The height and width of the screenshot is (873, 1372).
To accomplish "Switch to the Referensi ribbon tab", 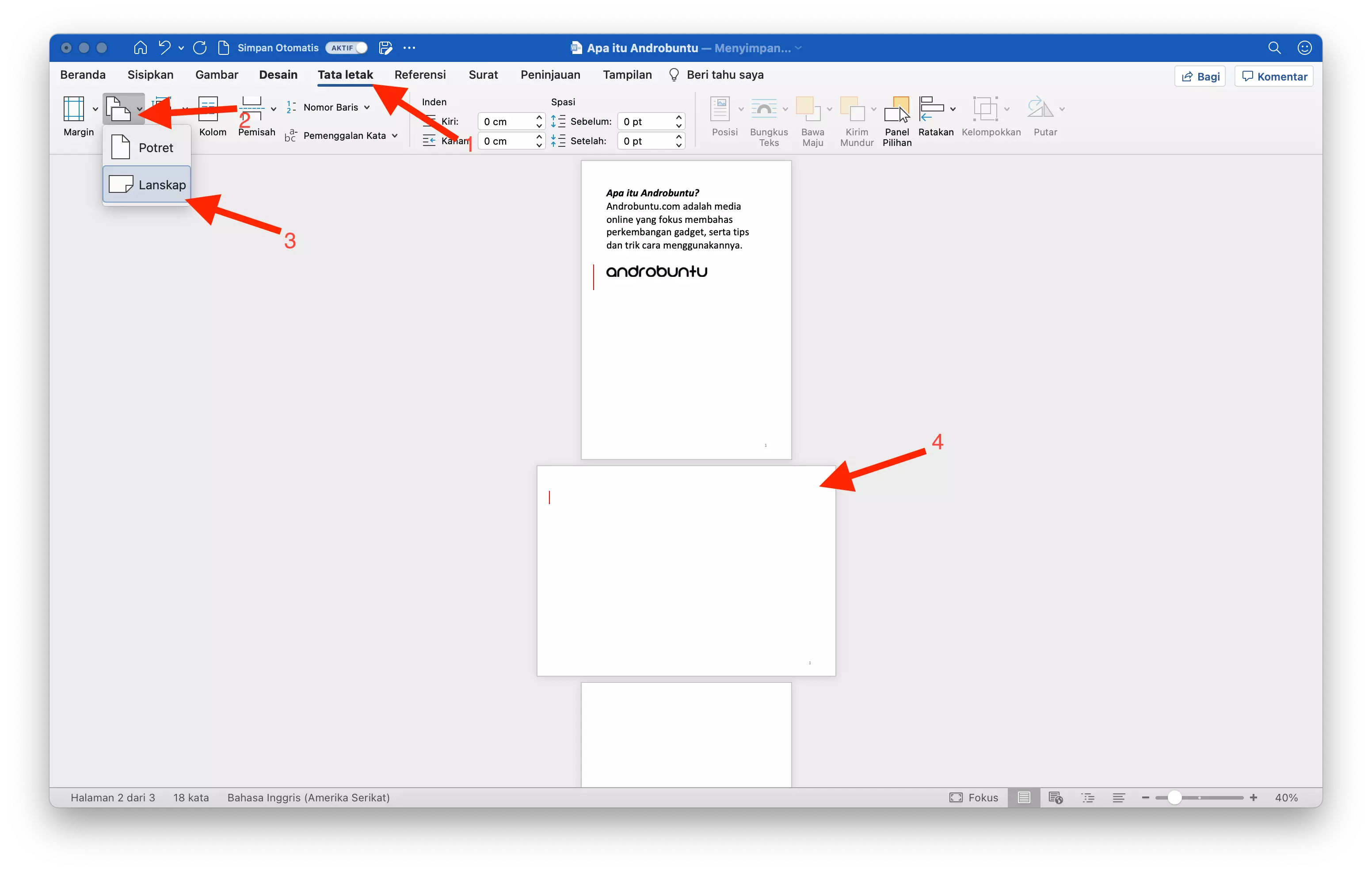I will pyautogui.click(x=420, y=75).
